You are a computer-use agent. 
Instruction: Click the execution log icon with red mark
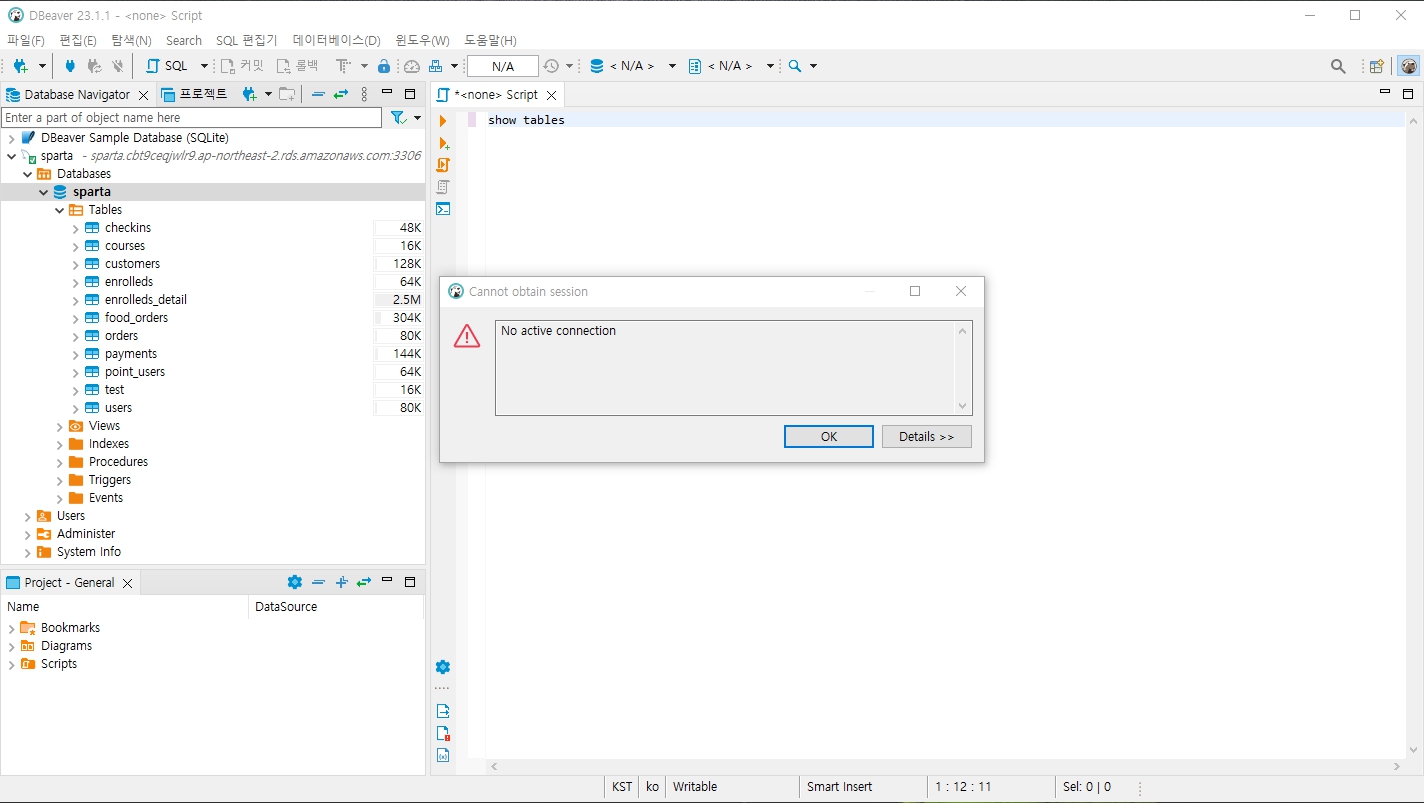coord(443,733)
